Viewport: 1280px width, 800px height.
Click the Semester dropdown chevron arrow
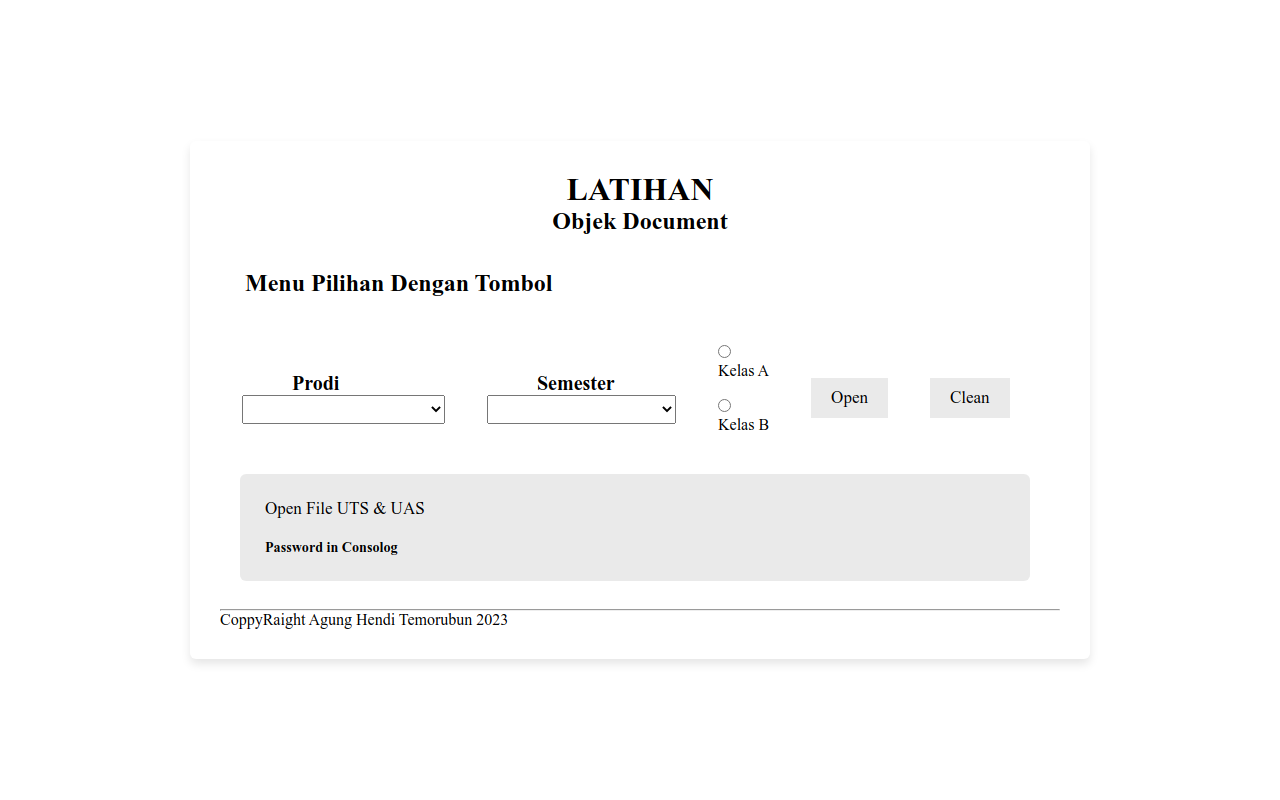pos(666,409)
